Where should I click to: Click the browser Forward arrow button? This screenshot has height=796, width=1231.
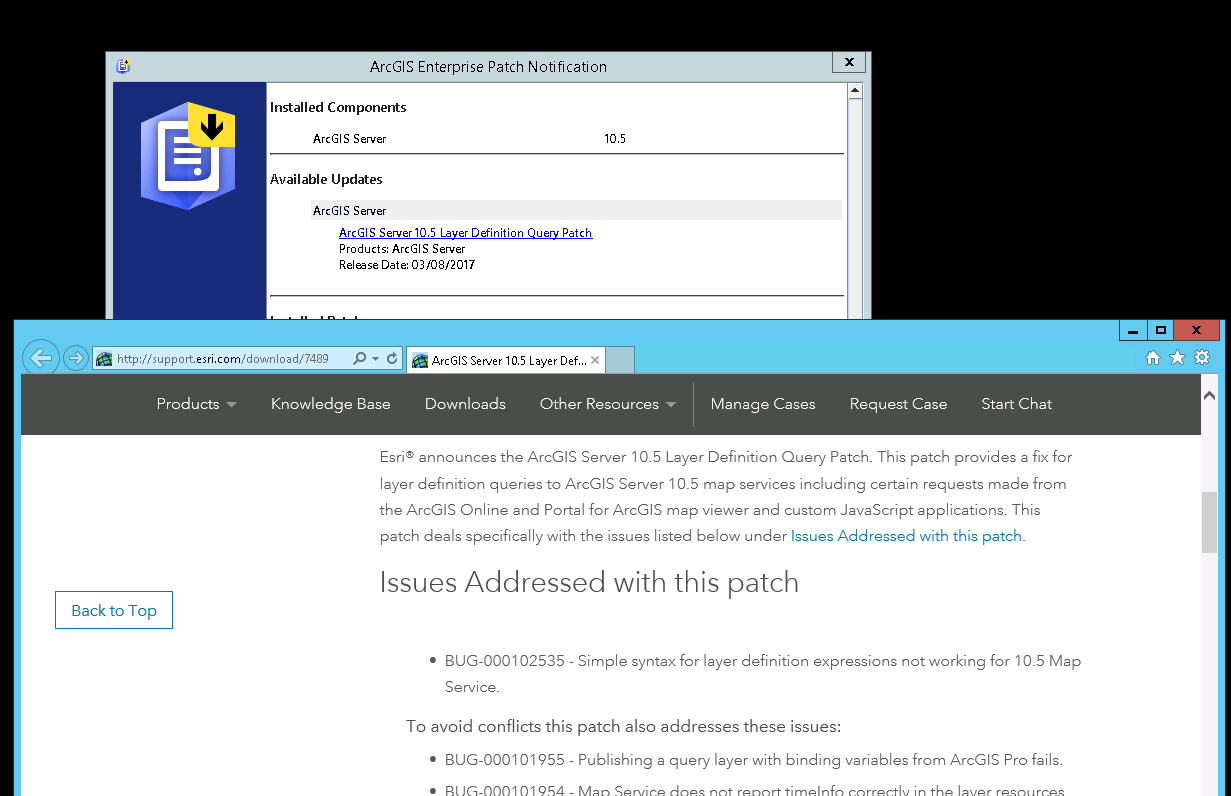tap(75, 358)
